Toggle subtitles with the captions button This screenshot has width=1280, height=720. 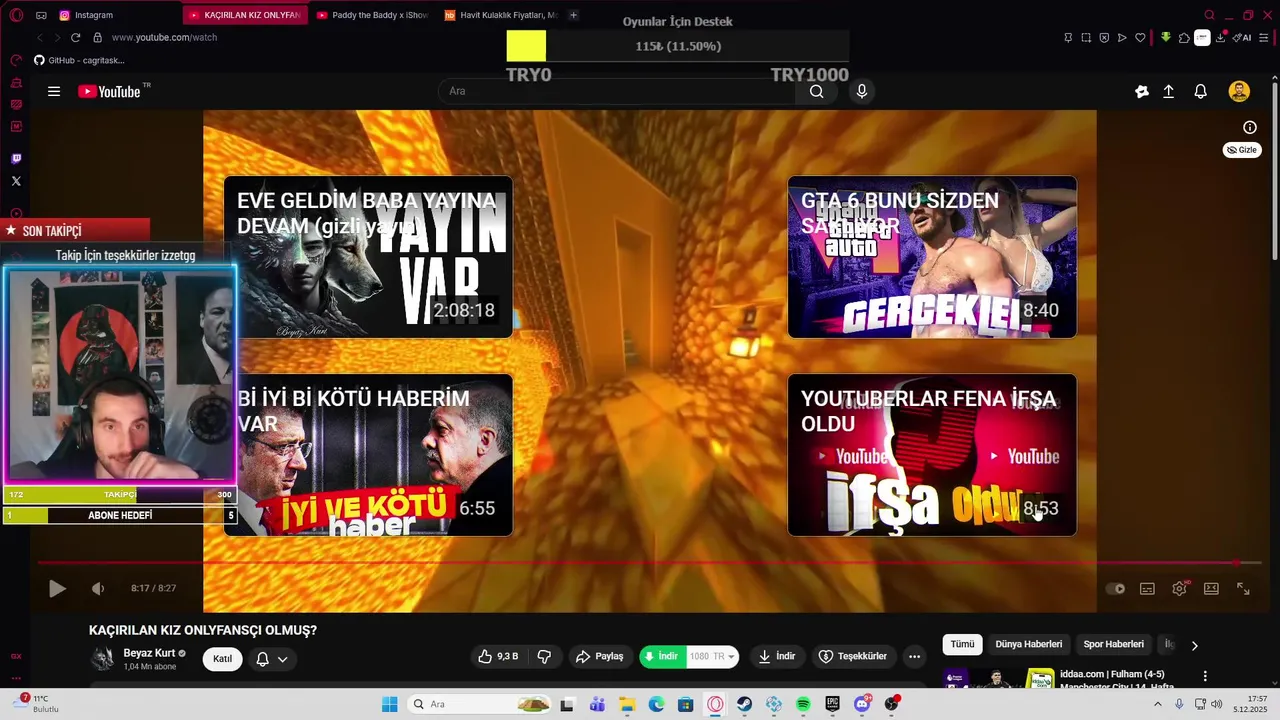click(x=1147, y=588)
